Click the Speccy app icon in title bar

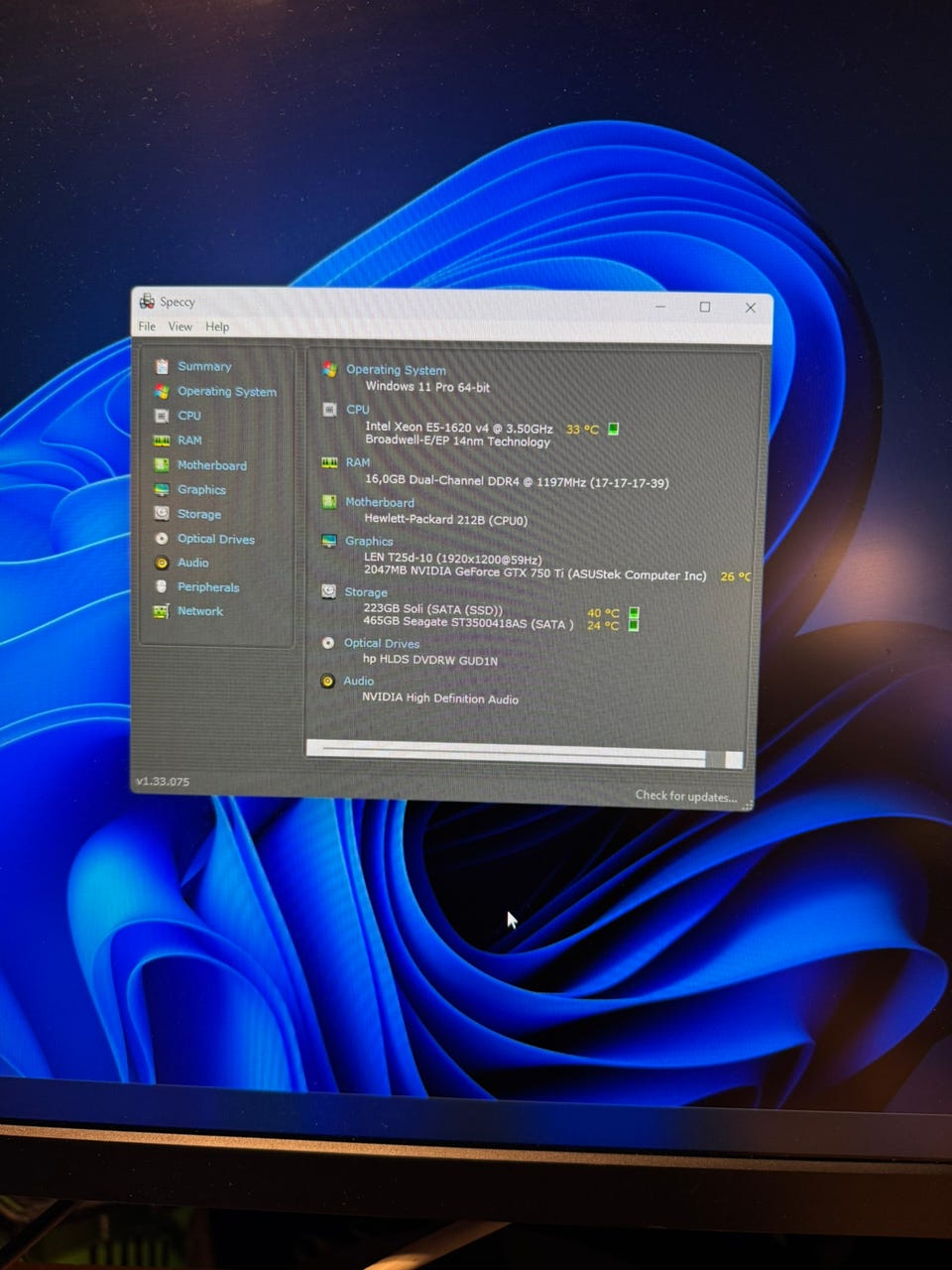pos(147,301)
